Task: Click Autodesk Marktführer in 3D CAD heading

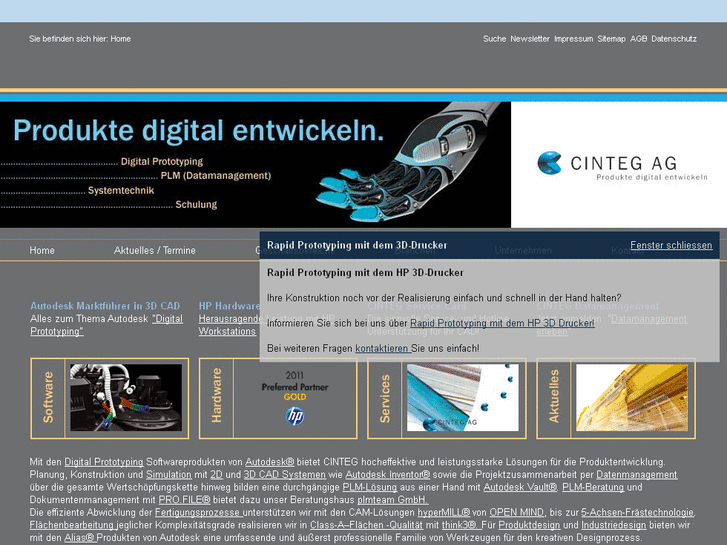Action: coord(105,306)
